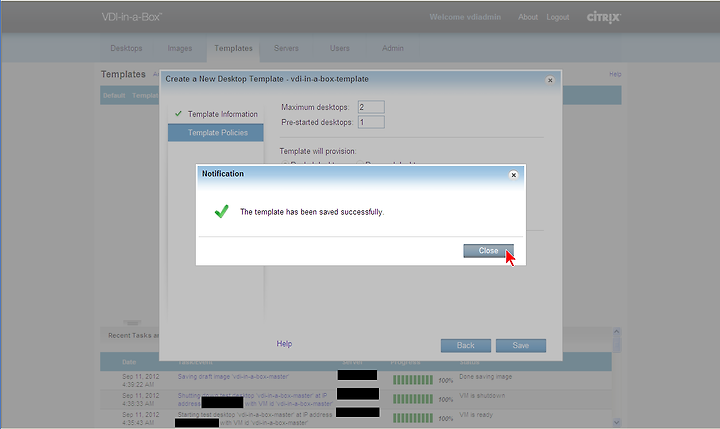Select Template Policies step

pos(216,132)
